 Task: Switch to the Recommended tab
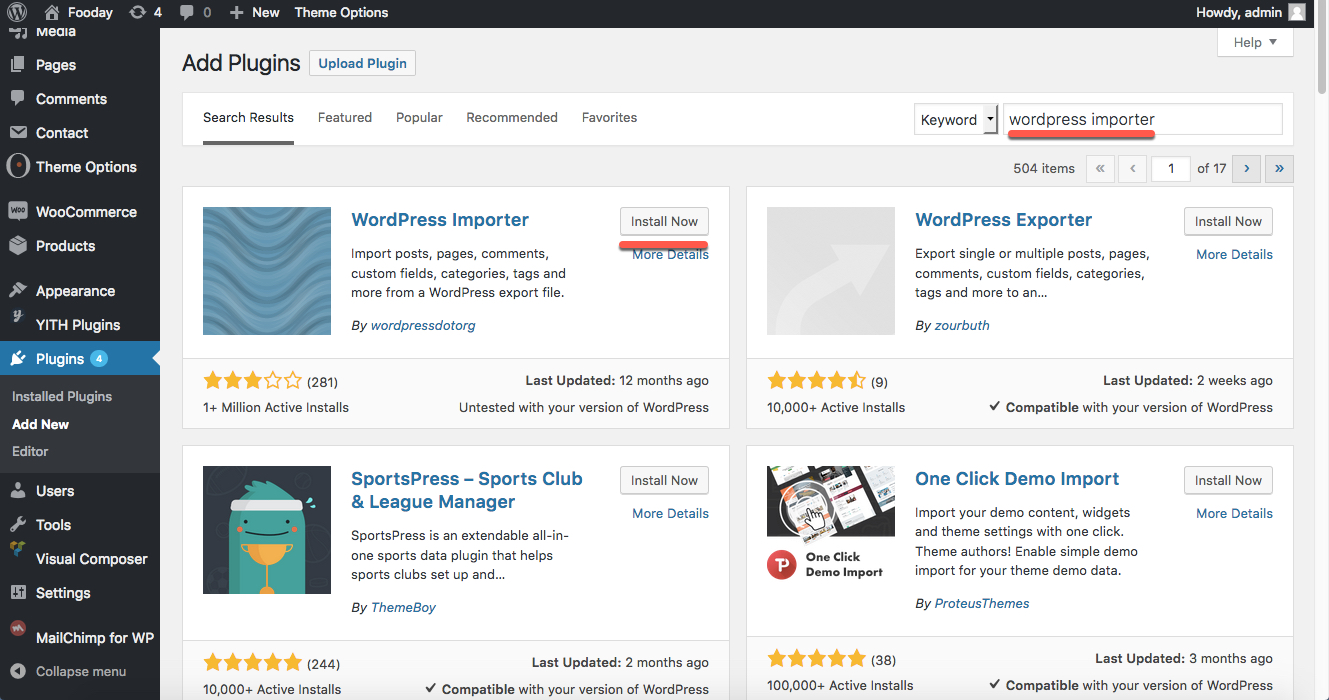pyautogui.click(x=512, y=117)
